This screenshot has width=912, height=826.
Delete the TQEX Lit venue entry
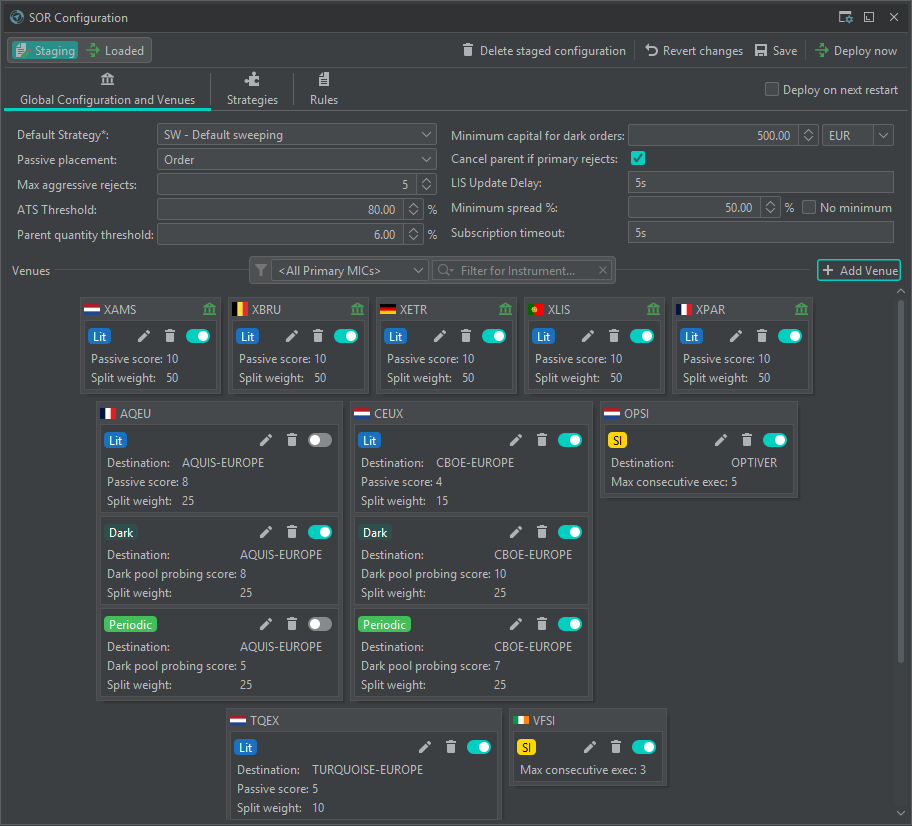tap(451, 747)
